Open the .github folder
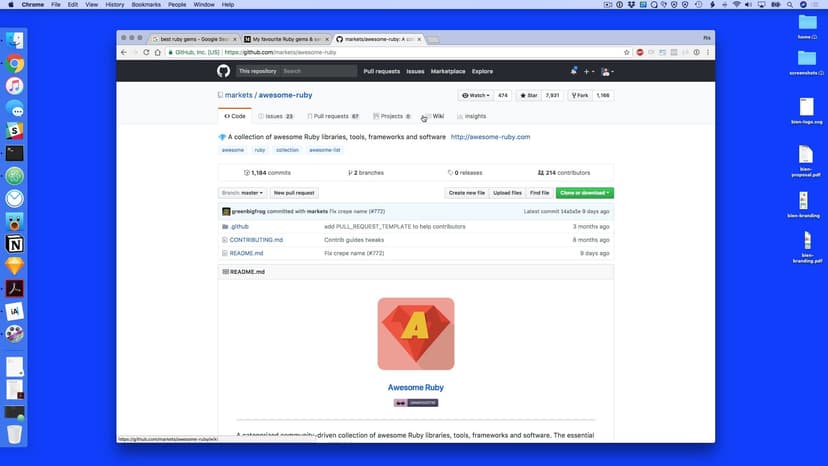The image size is (828, 466). coord(239,227)
